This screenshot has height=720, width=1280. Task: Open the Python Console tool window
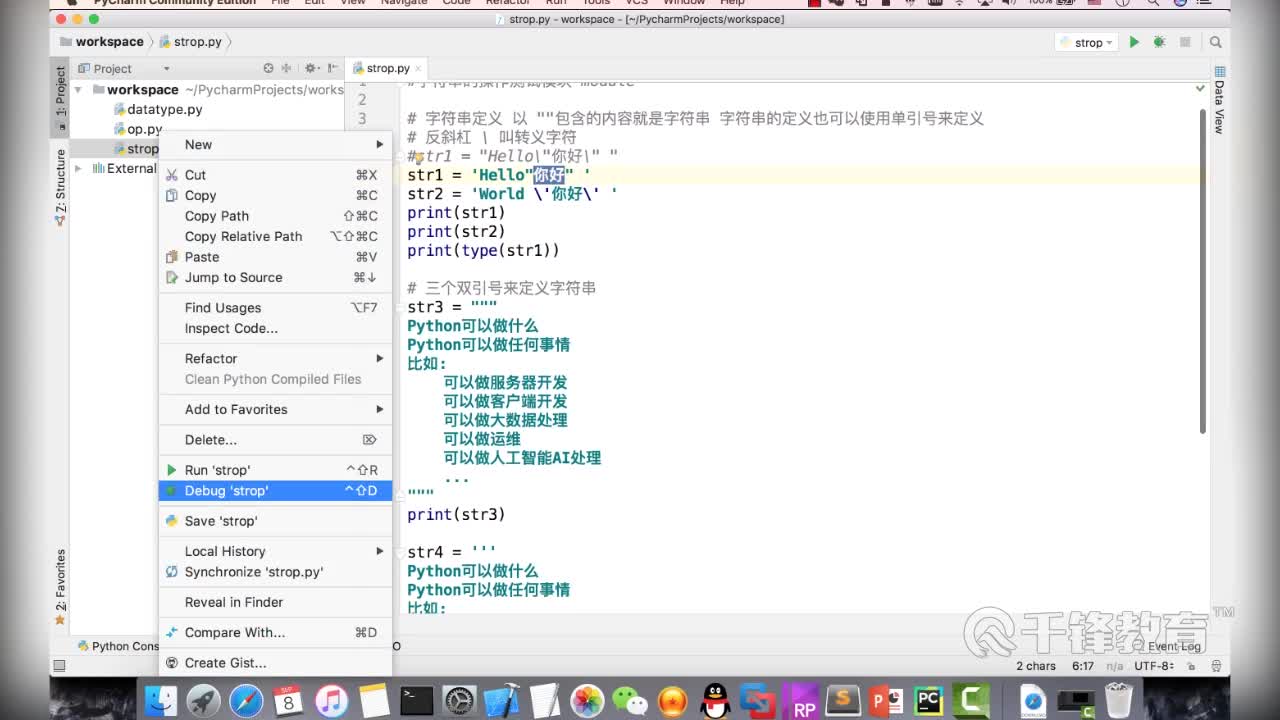(x=120, y=646)
